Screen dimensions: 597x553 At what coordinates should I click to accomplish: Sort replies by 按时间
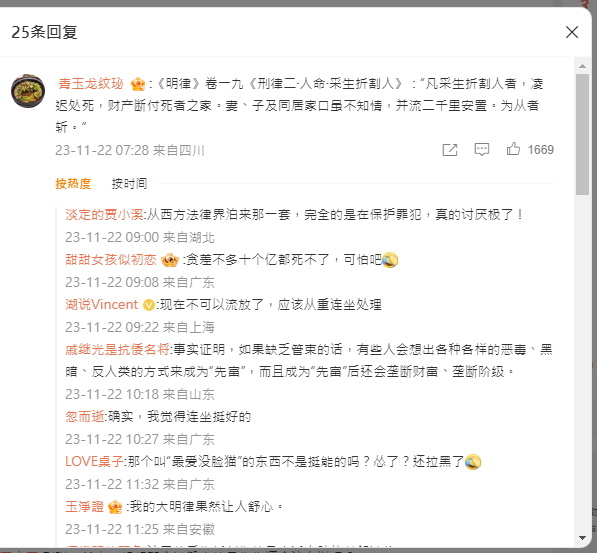point(129,184)
